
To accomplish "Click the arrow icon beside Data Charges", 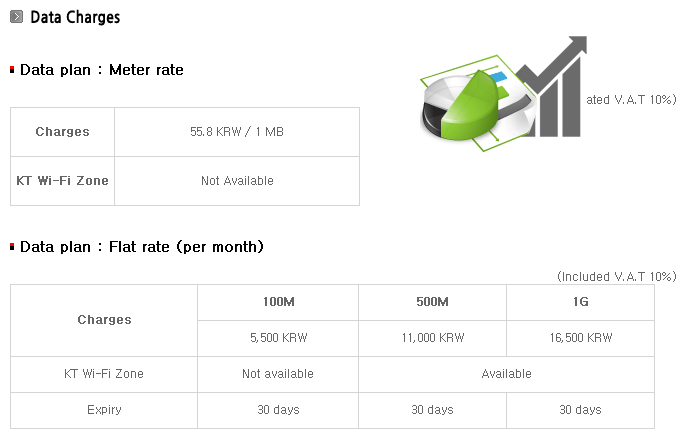I will click(17, 17).
